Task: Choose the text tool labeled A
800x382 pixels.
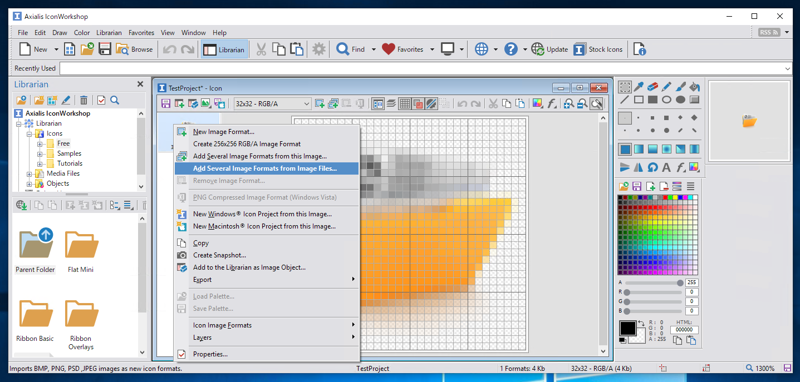Action: (x=666, y=167)
